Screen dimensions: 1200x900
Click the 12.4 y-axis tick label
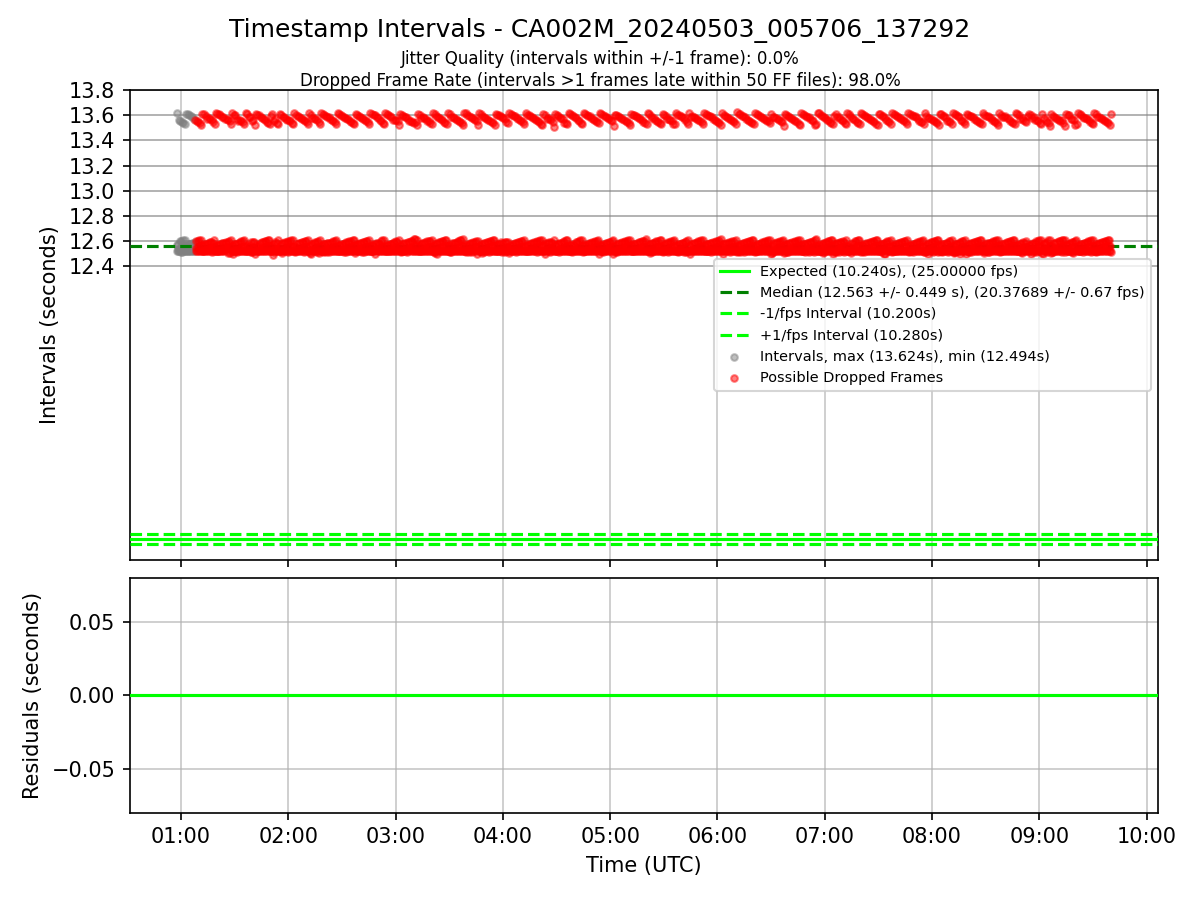click(x=93, y=266)
